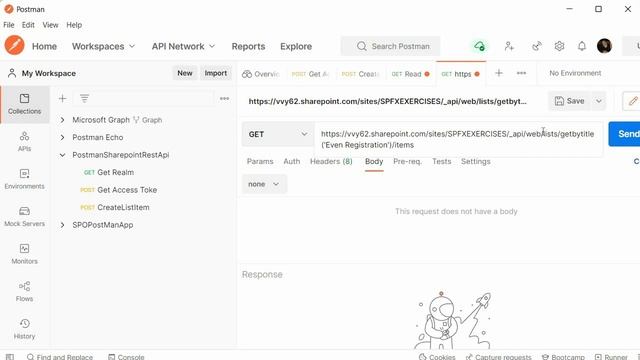Image resolution: width=640 pixels, height=360 pixels.
Task: Expand the Postman Echo collection
Action: click(x=62, y=137)
